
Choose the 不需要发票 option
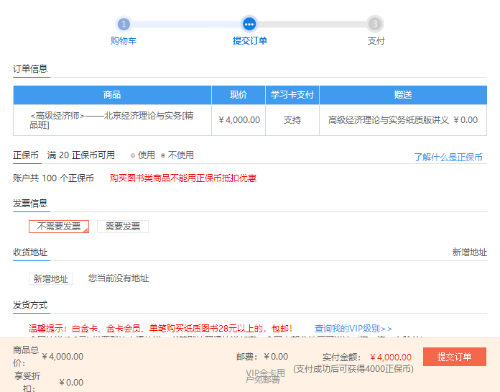tap(59, 226)
